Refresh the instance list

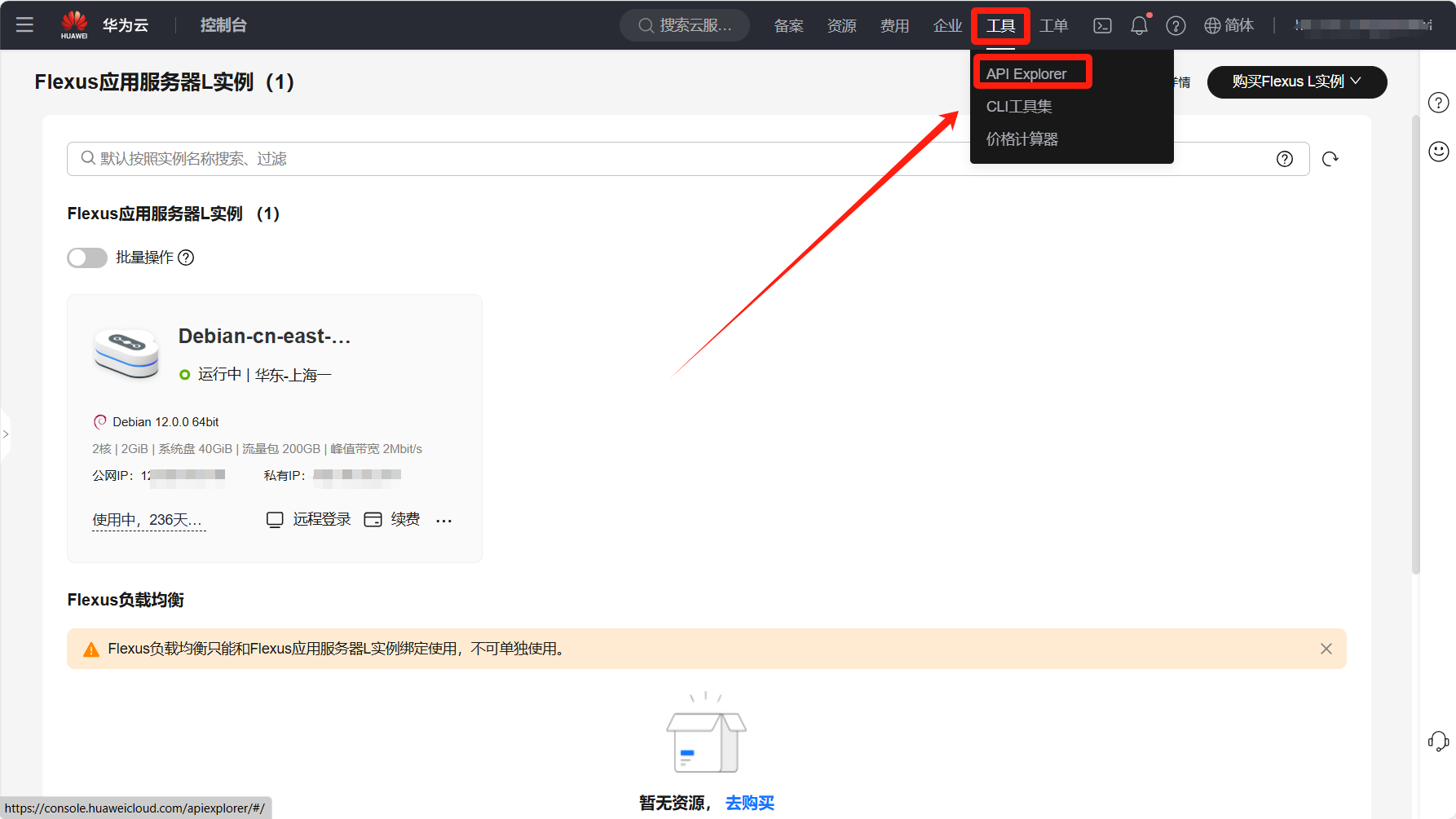1330,159
